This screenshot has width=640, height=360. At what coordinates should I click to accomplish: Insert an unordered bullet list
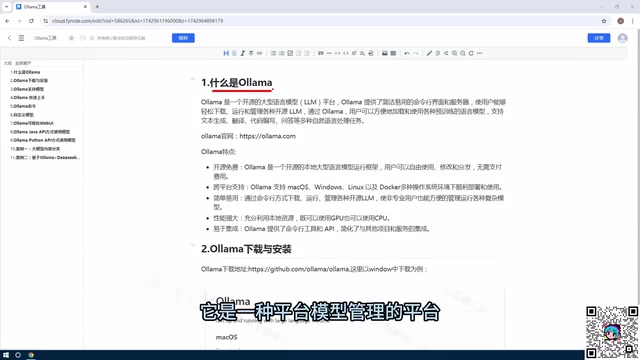coord(273,53)
